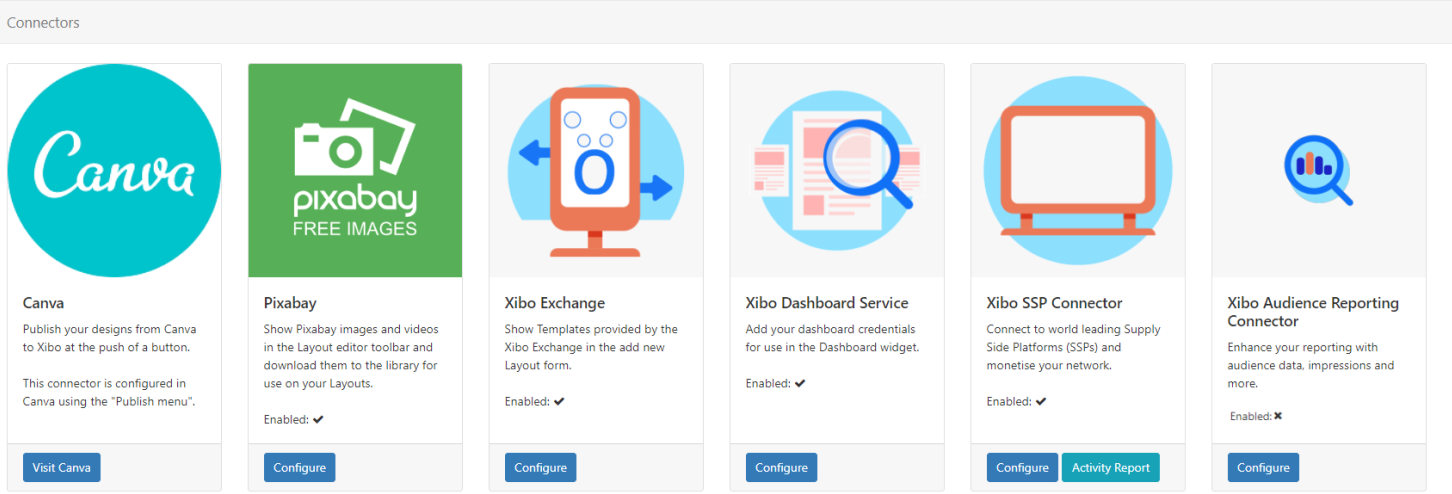Click the Xibo SSP Connector enabled checkmark

point(1041,402)
